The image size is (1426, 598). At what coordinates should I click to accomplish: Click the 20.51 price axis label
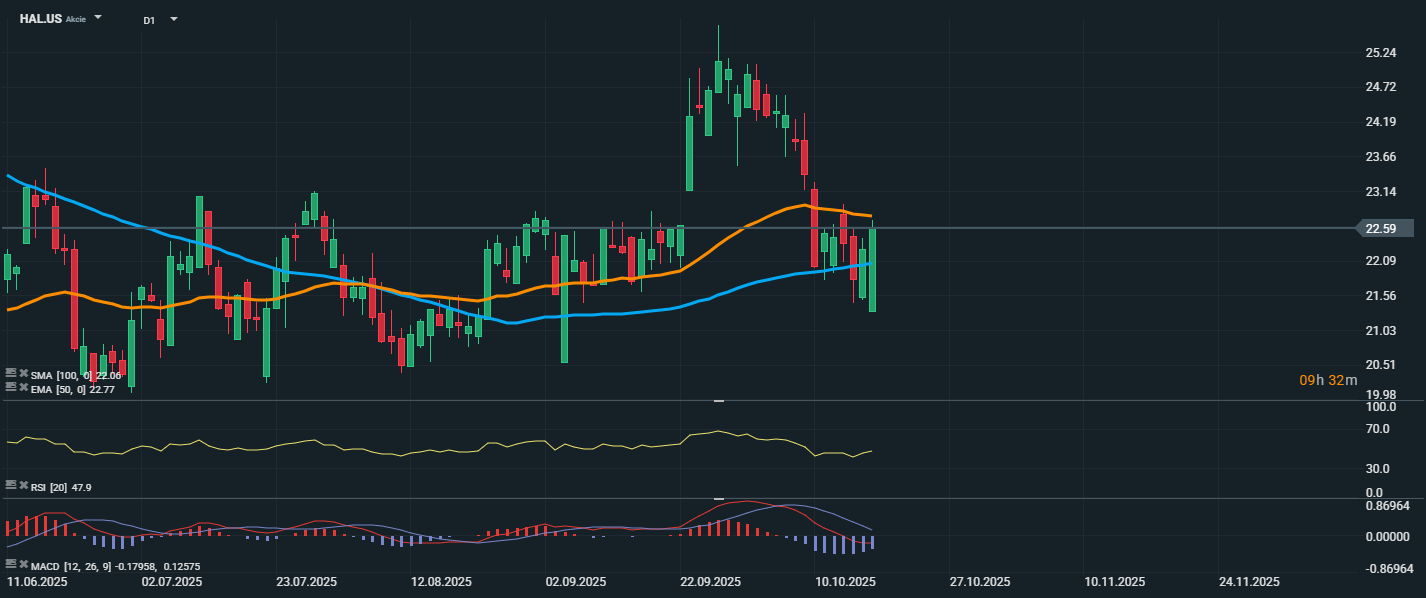(x=1380, y=365)
